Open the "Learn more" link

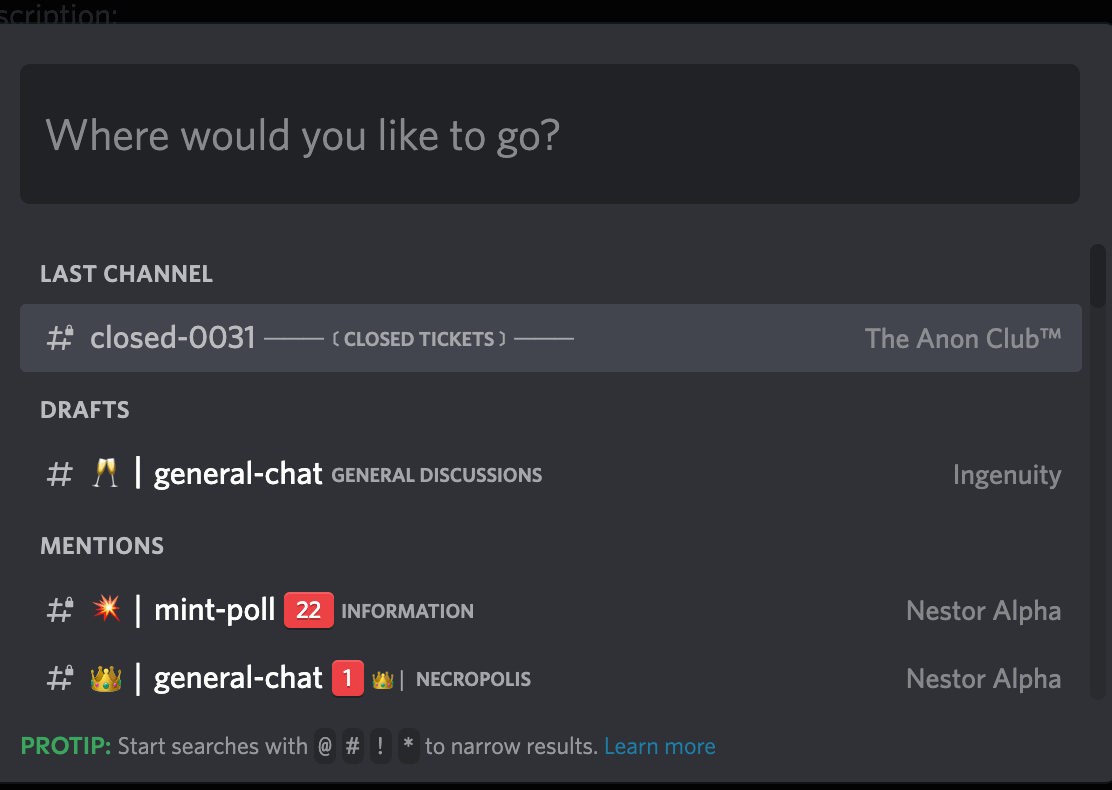[659, 746]
